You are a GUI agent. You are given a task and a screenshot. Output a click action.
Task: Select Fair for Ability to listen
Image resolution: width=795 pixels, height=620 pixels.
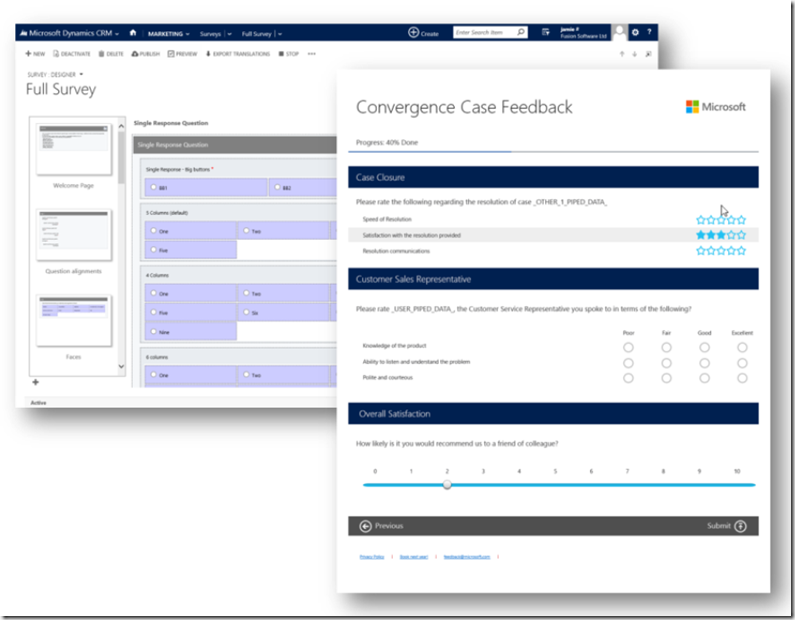(x=666, y=363)
